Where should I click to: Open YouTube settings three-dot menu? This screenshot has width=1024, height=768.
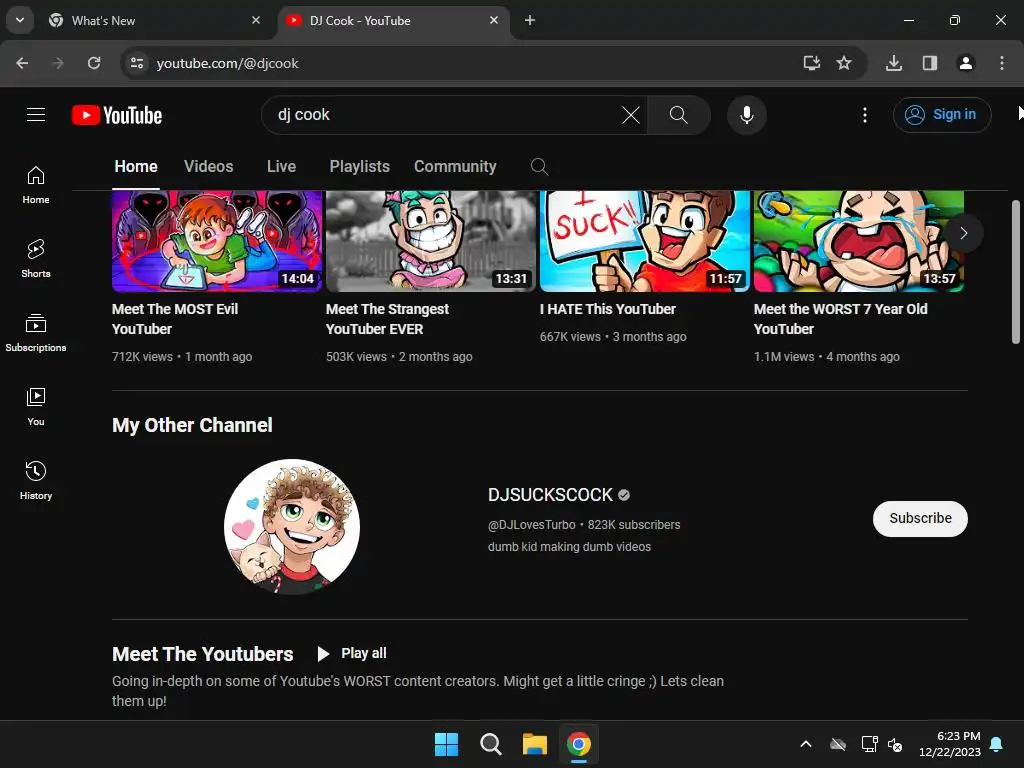(865, 115)
